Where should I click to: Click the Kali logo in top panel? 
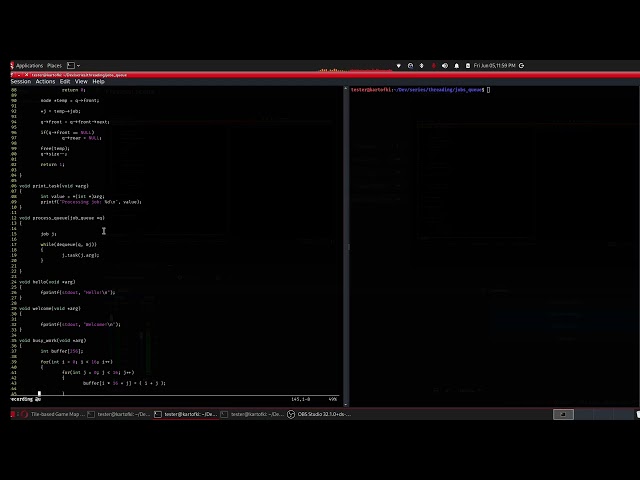pyautogui.click(x=12, y=65)
